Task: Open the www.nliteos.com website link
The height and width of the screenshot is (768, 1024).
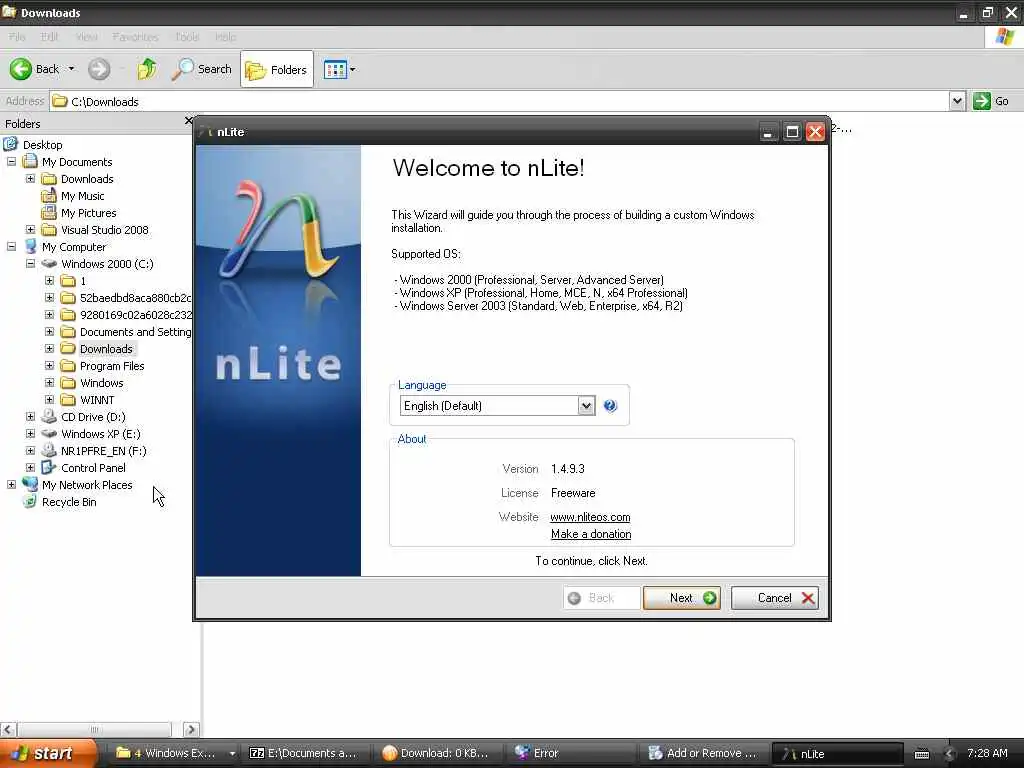Action: click(590, 517)
